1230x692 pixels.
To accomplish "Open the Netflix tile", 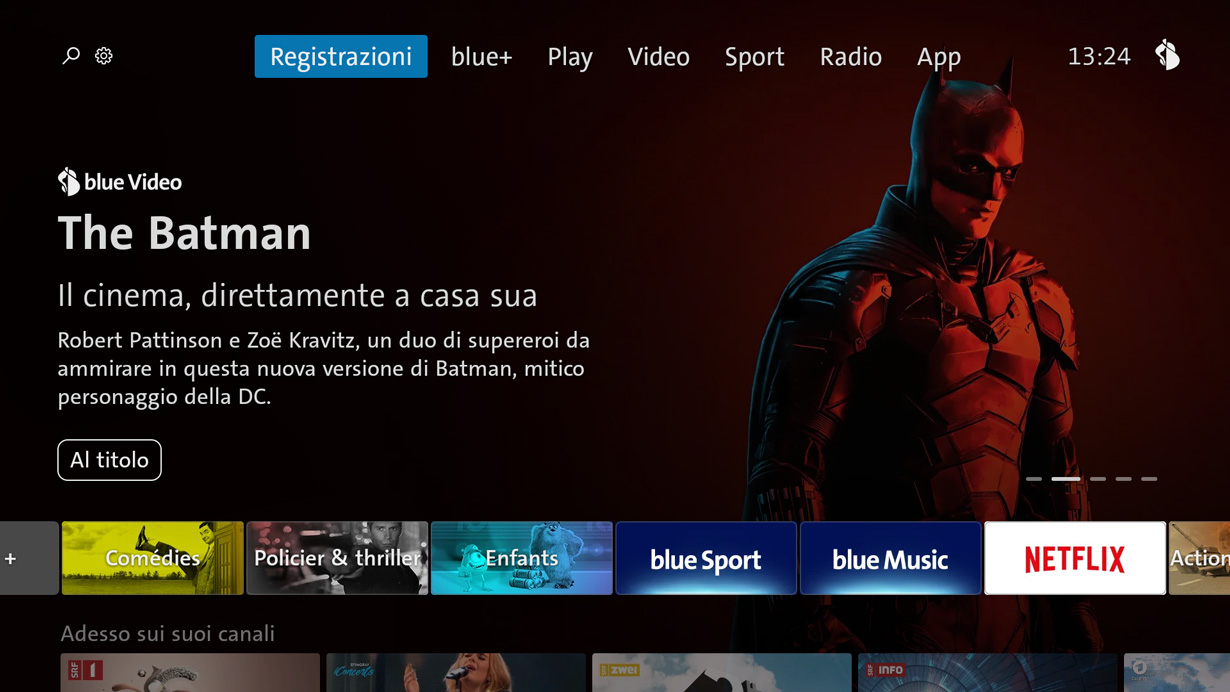I will pos(1075,558).
